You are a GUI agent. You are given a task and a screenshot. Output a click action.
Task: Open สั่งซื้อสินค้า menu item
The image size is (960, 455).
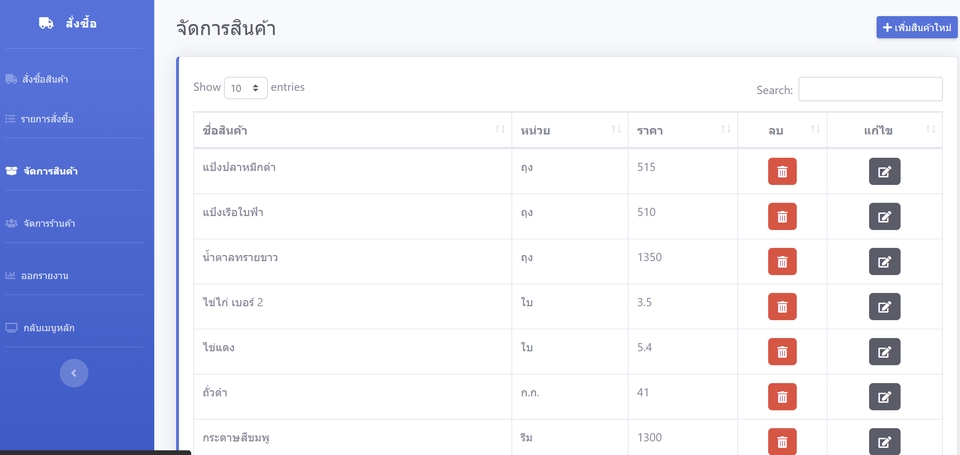(45, 79)
